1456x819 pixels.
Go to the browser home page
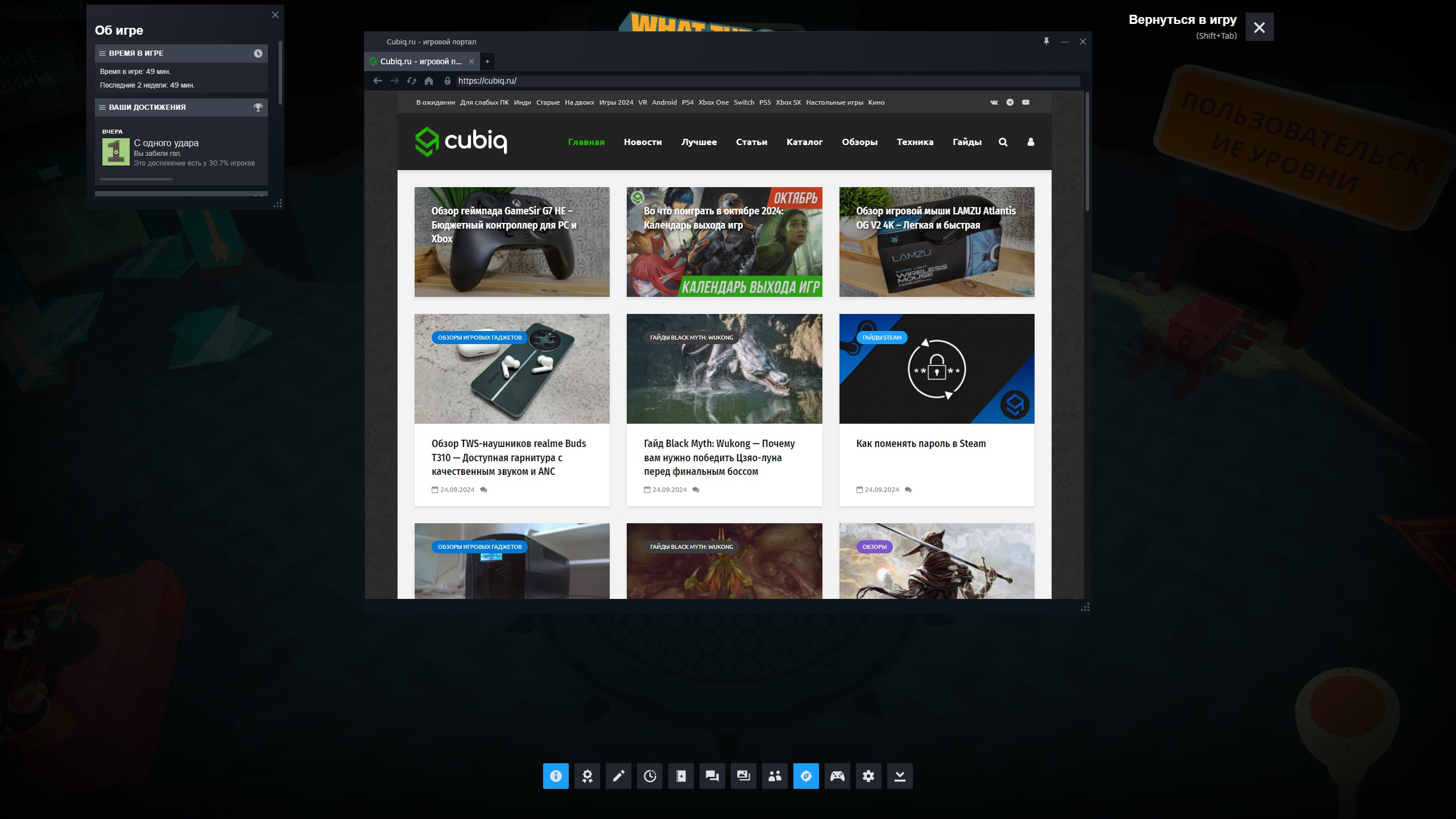[429, 81]
